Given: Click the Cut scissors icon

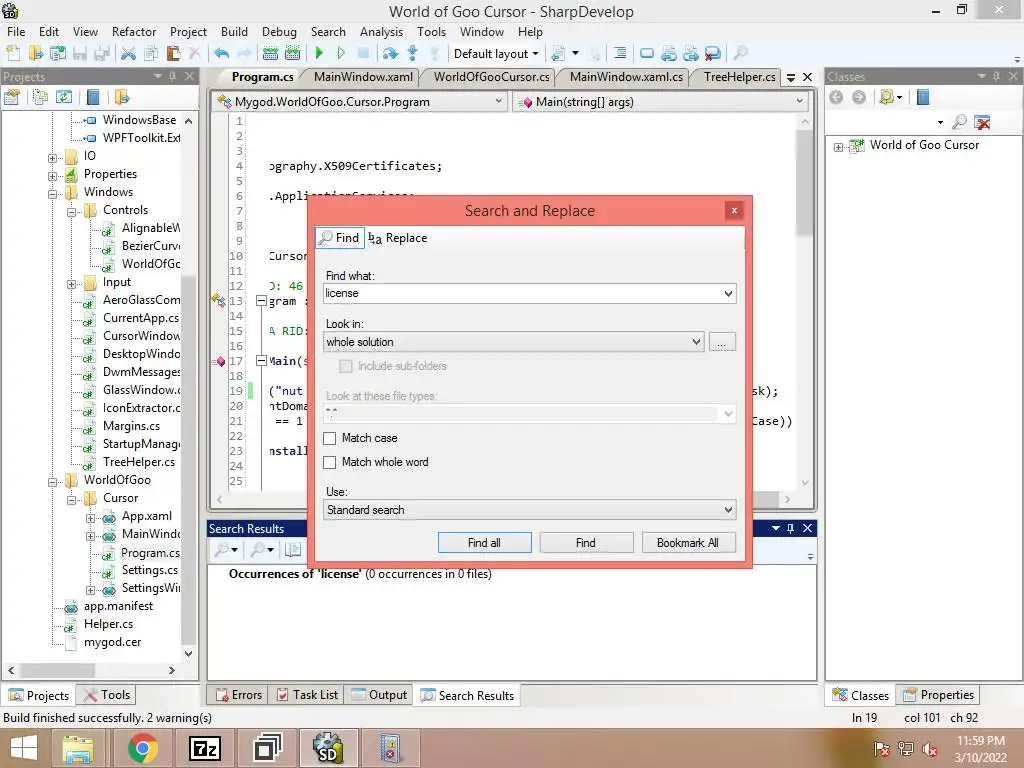Looking at the screenshot, I should [x=128, y=54].
